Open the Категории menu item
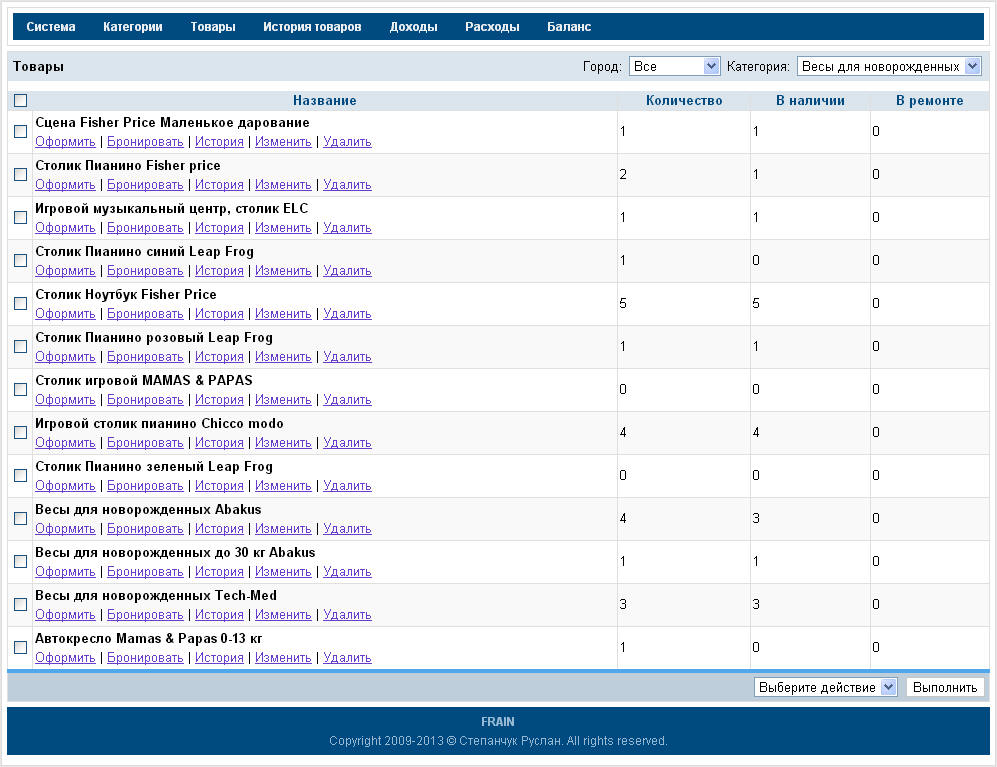 [x=133, y=27]
